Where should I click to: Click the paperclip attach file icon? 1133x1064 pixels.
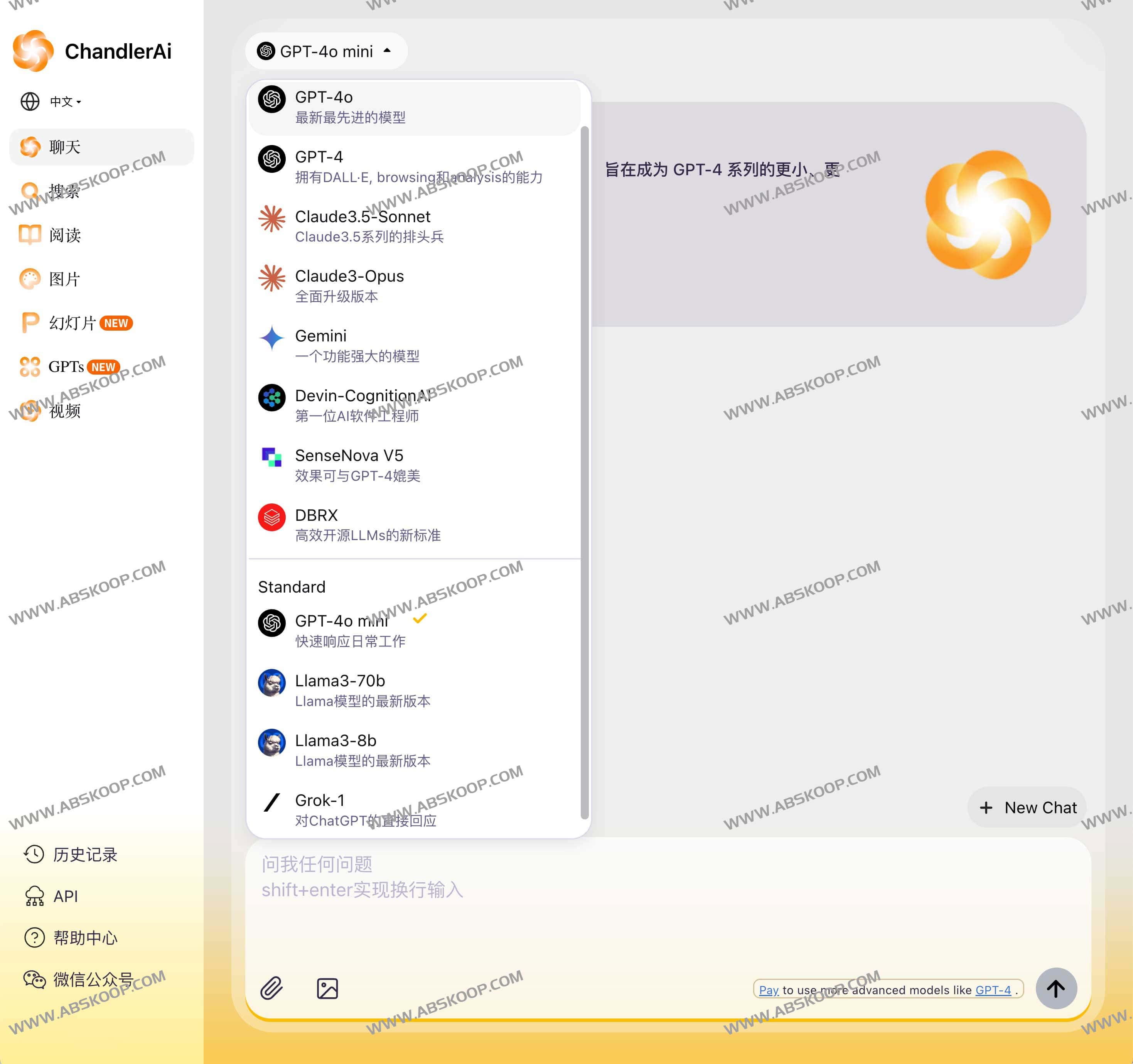pyautogui.click(x=271, y=988)
